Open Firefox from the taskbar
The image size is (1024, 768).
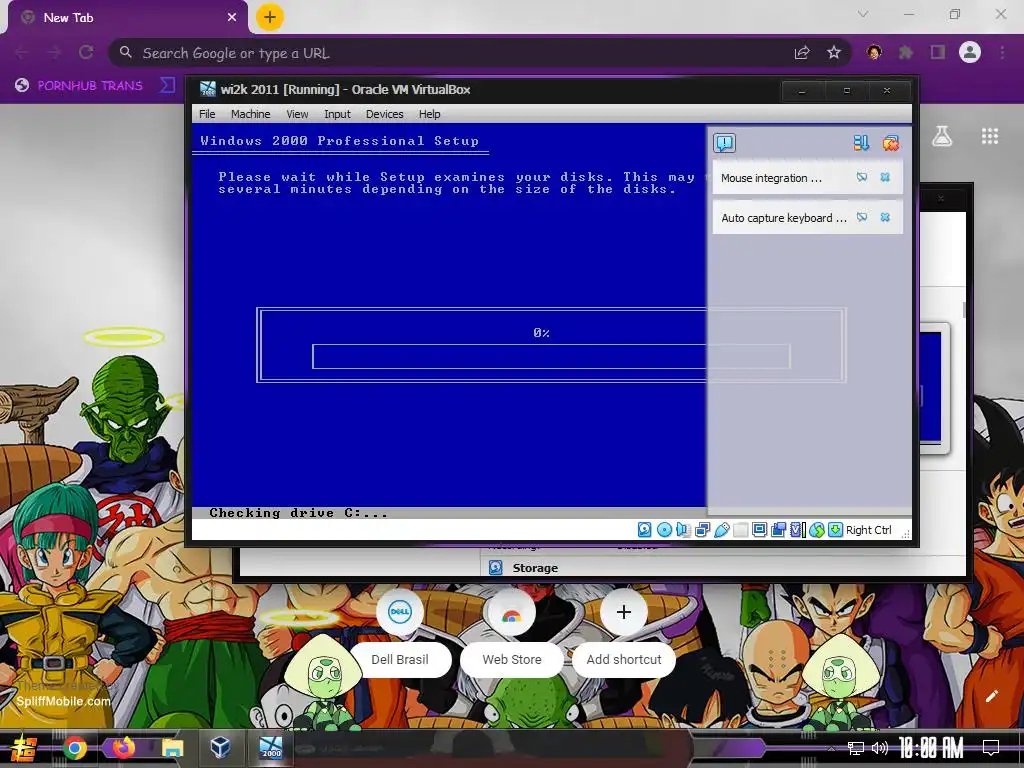coord(123,748)
